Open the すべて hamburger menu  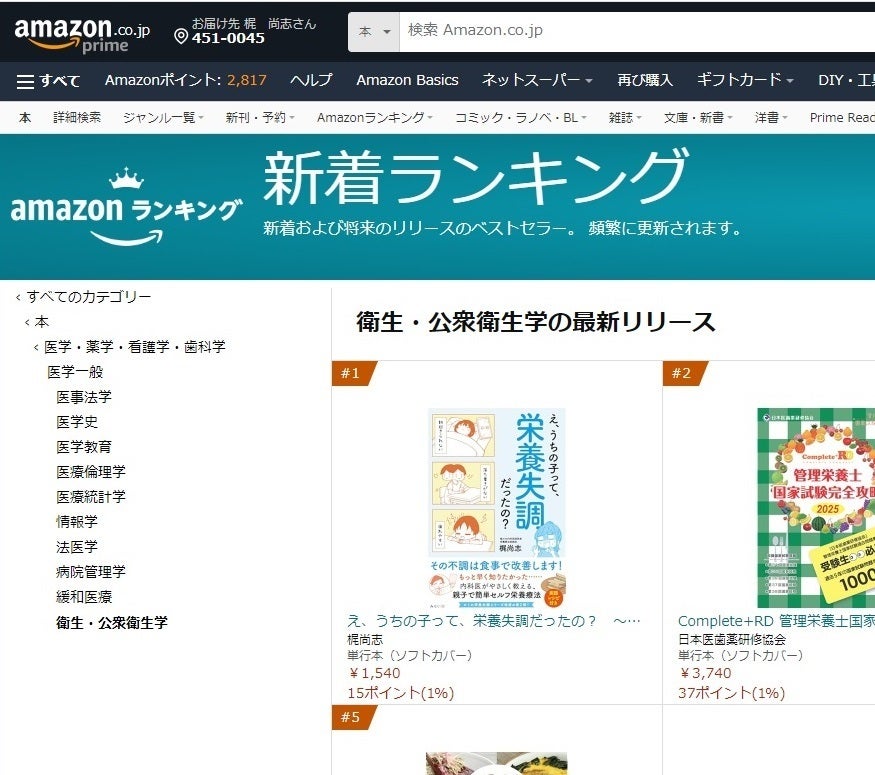(48, 81)
